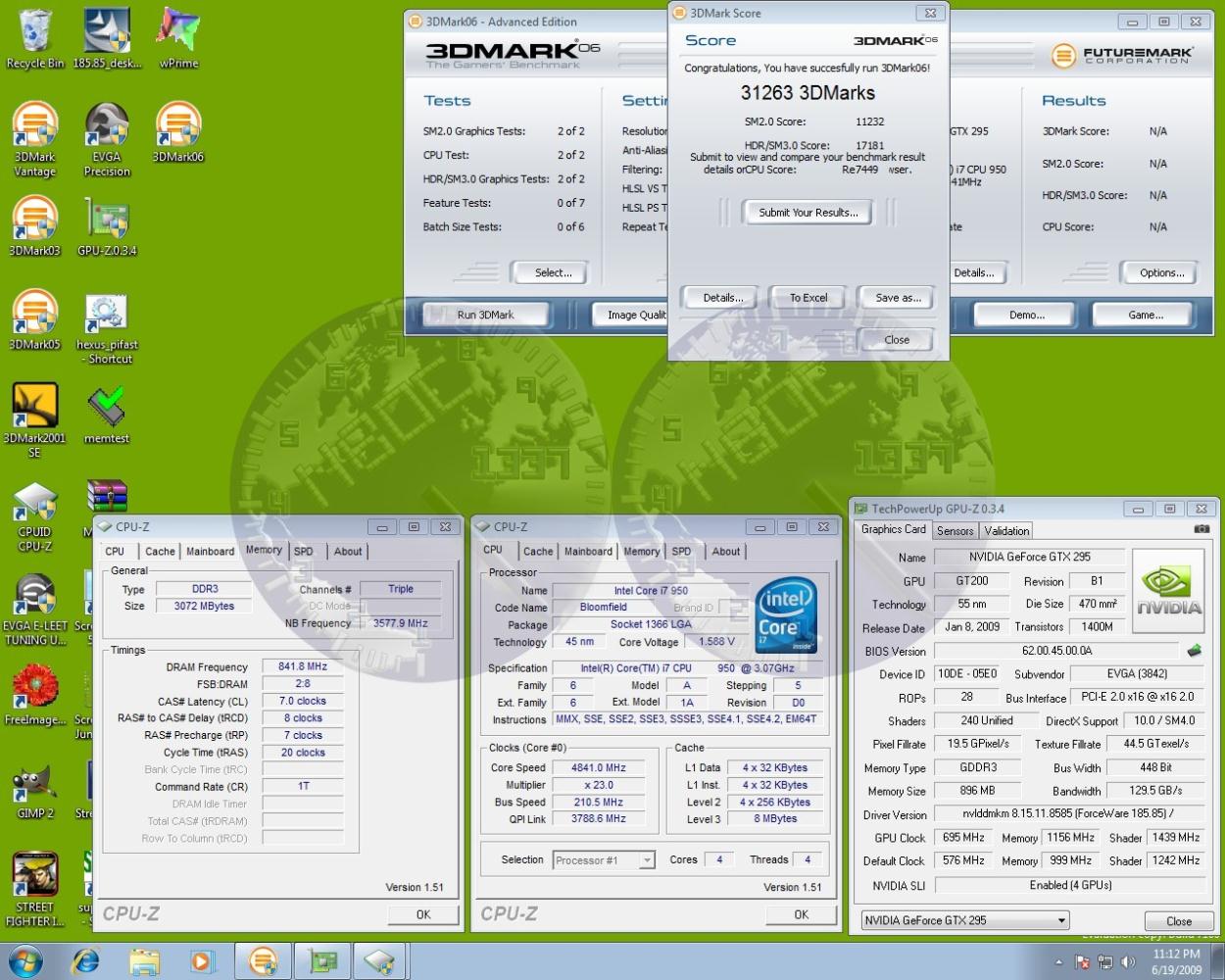The image size is (1225, 980).
Task: Click the Save as button
Action: tap(898, 298)
